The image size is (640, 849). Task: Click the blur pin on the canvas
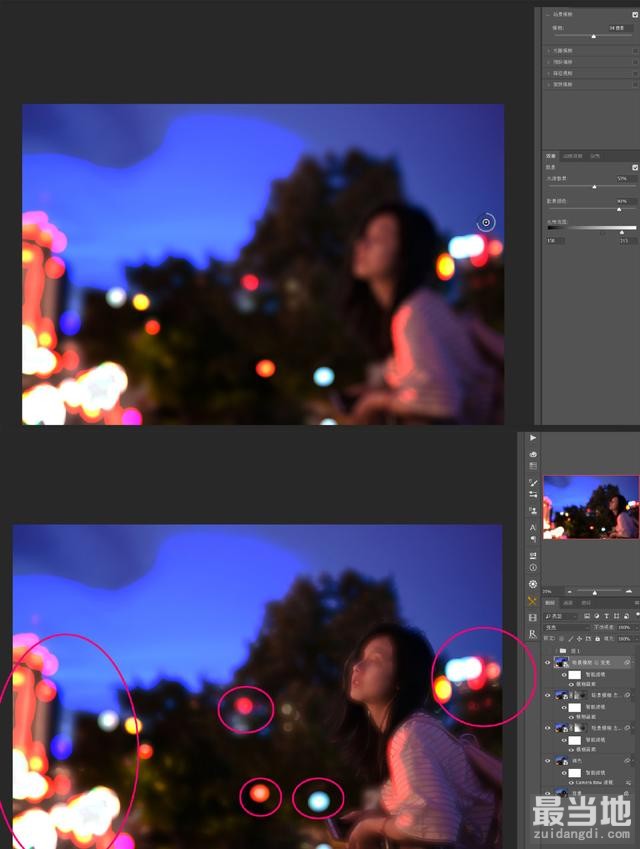pos(486,223)
